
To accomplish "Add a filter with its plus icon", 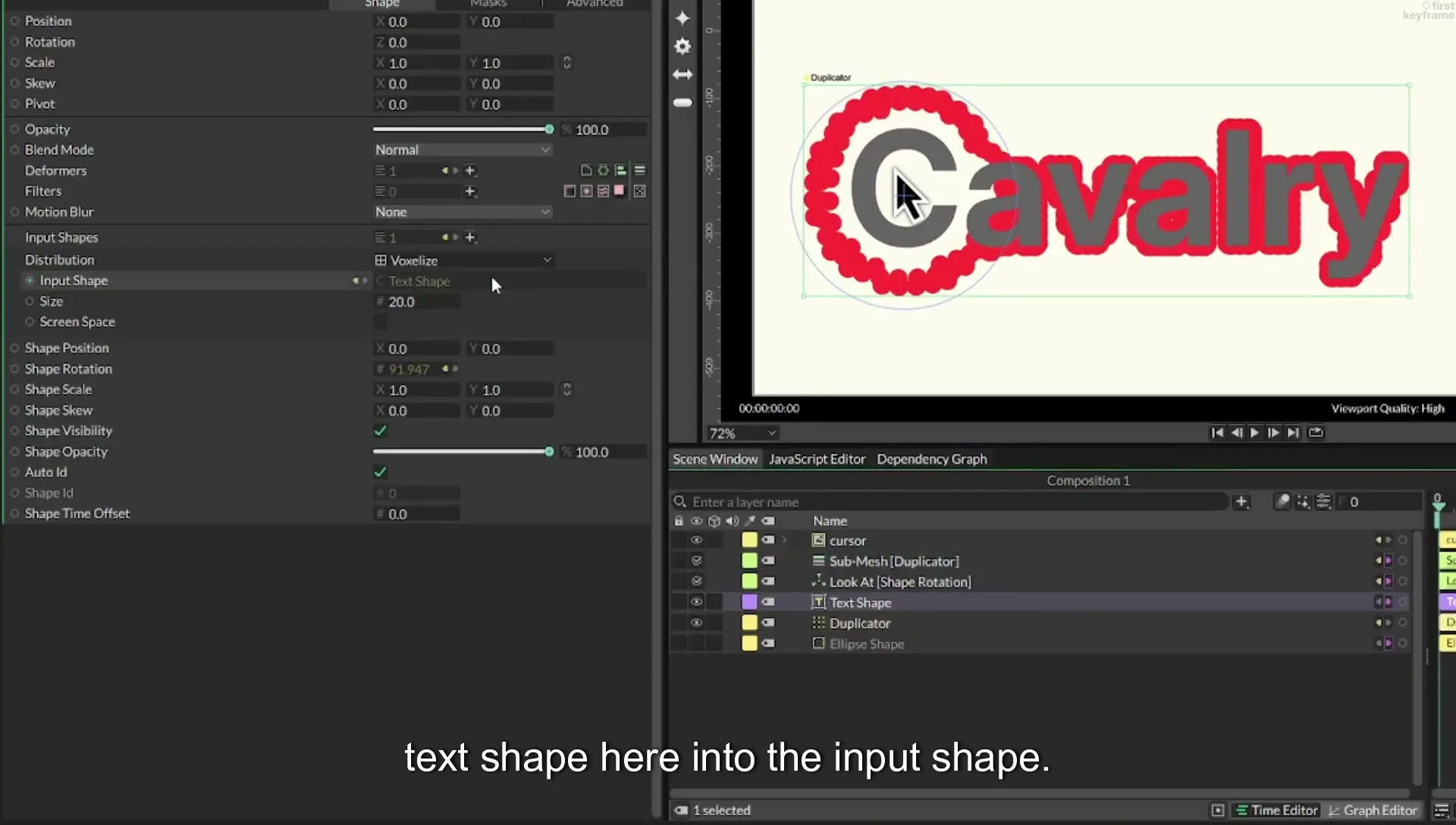I will coord(470,191).
